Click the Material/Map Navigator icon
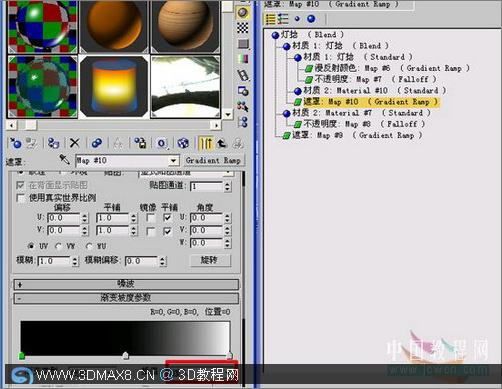Image resolution: width=502 pixels, height=389 pixels. coord(243,122)
